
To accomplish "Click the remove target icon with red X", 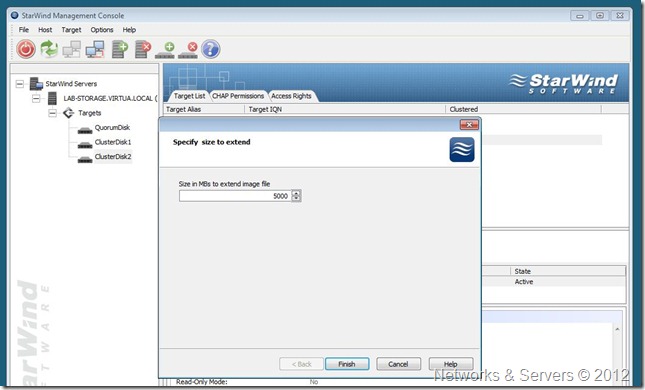I will point(143,49).
